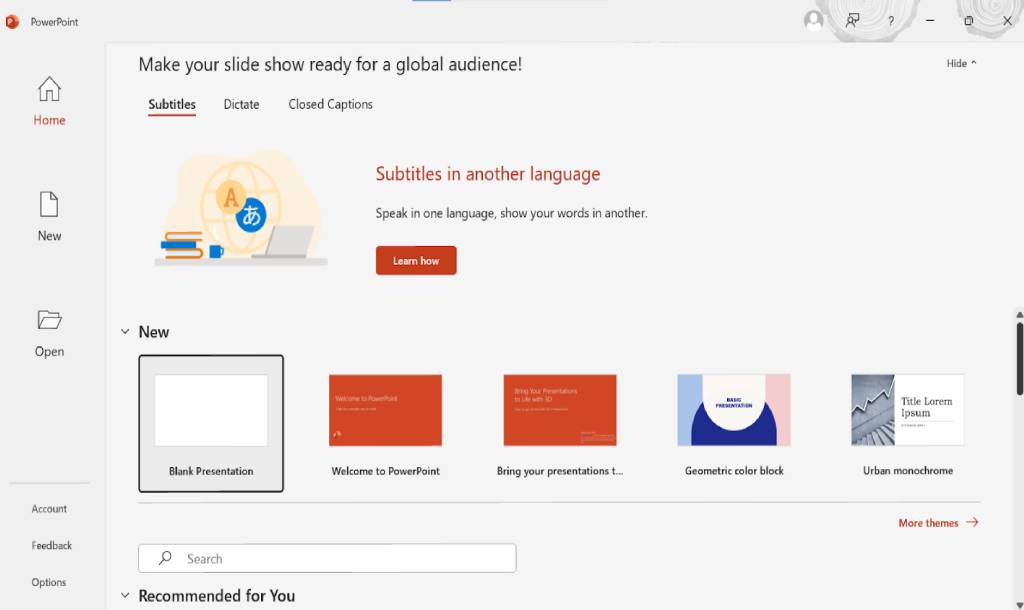
Task: Open the folder icon to browse files
Action: pyautogui.click(x=49, y=319)
